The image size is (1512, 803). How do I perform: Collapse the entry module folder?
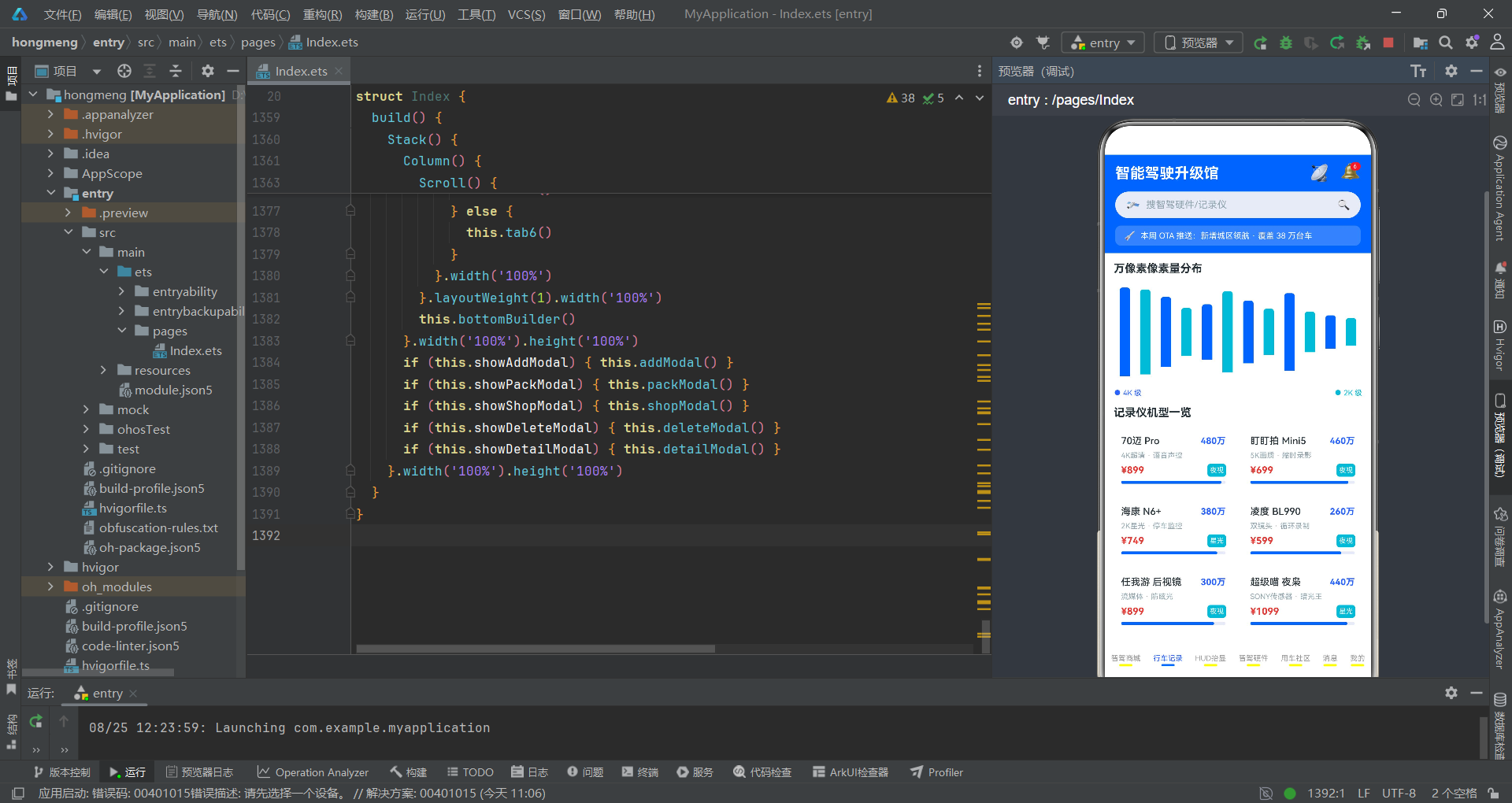pos(50,193)
